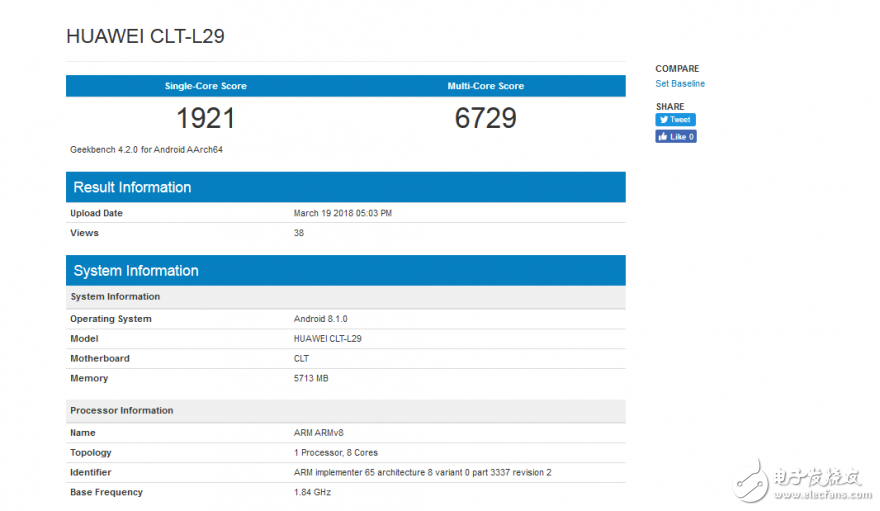Click the Topology value 1 Processor, 8 Cores
The width and height of the screenshot is (880, 511).
click(336, 452)
